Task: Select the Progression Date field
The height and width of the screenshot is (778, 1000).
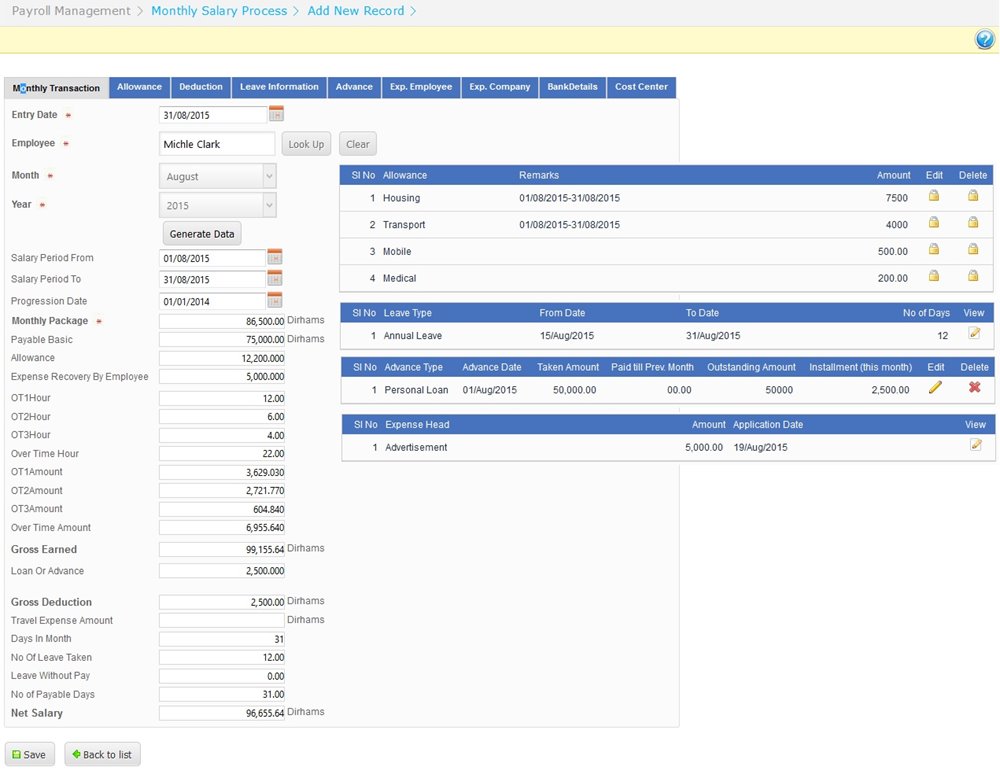Action: pos(212,302)
